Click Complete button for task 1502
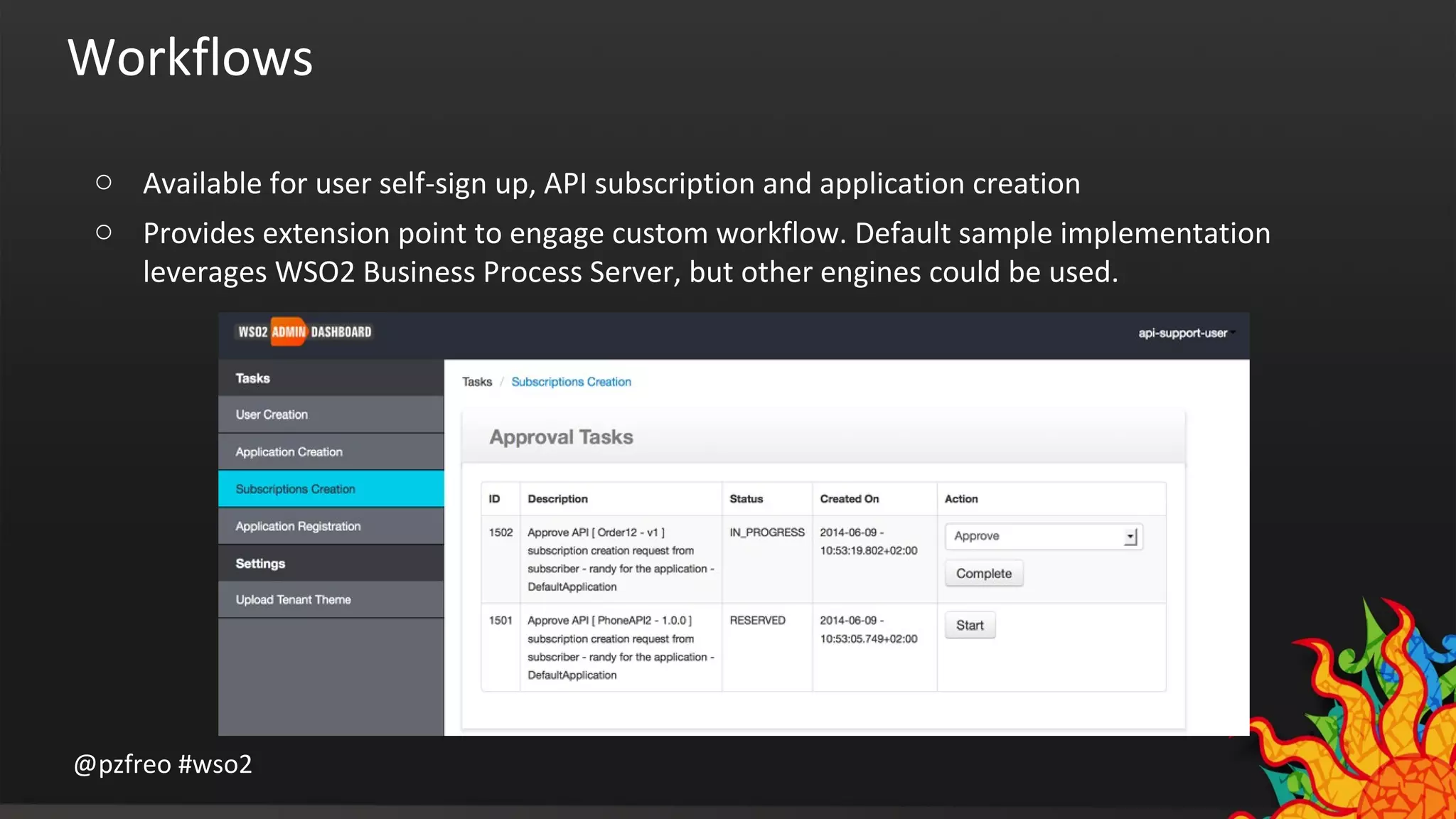 tap(984, 574)
